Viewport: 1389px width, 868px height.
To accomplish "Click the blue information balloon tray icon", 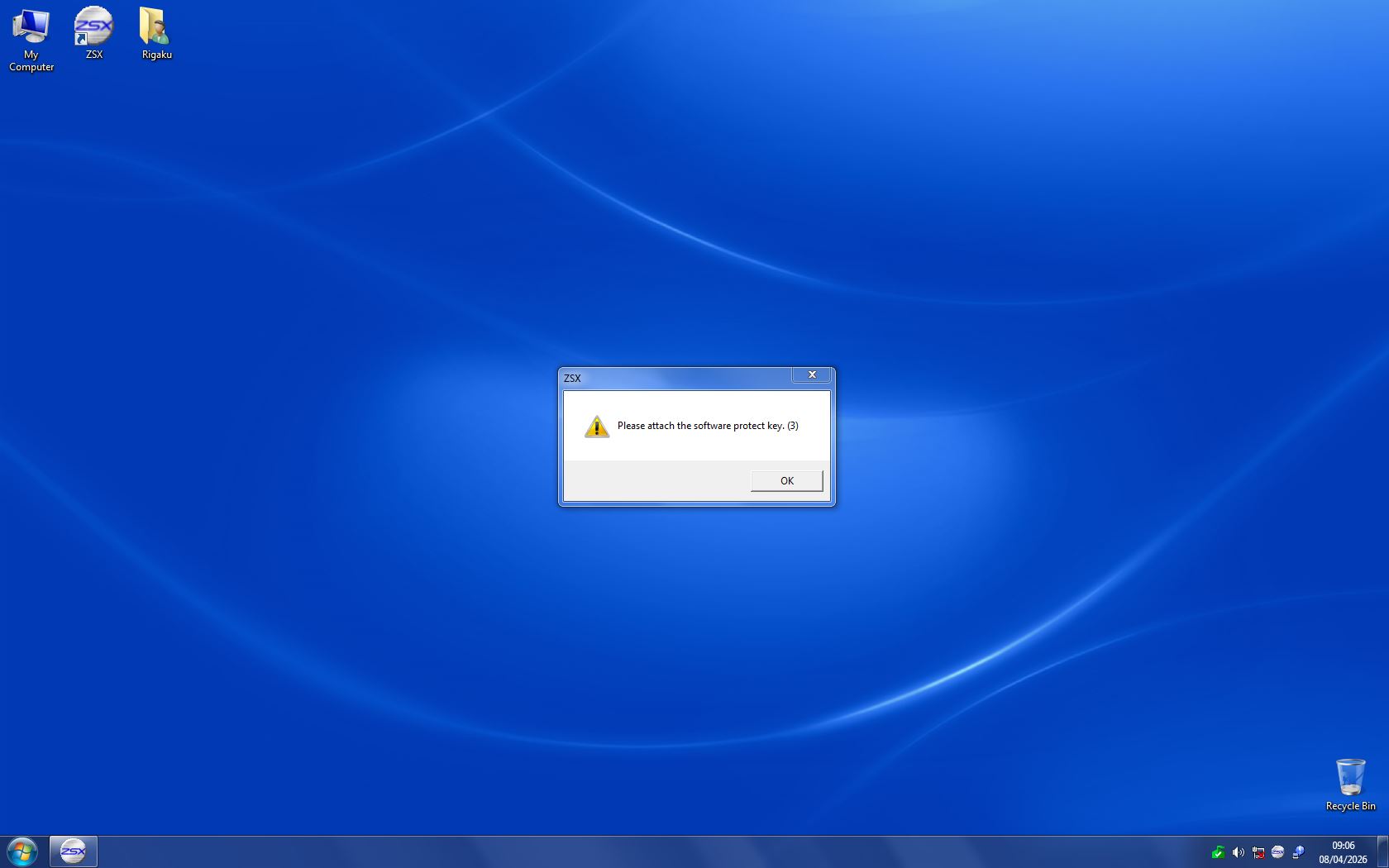I will click(x=1298, y=852).
